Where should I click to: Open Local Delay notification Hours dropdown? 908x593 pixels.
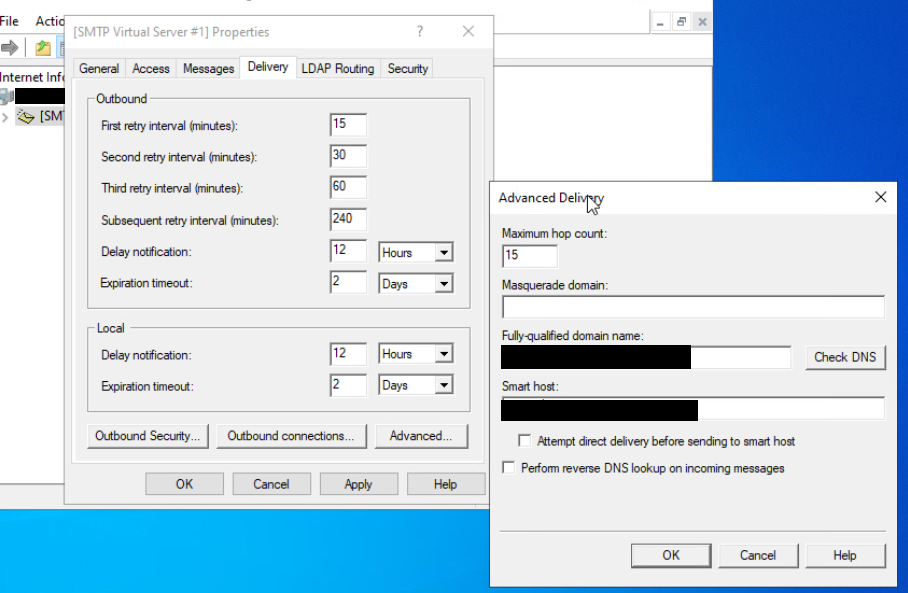tap(444, 354)
